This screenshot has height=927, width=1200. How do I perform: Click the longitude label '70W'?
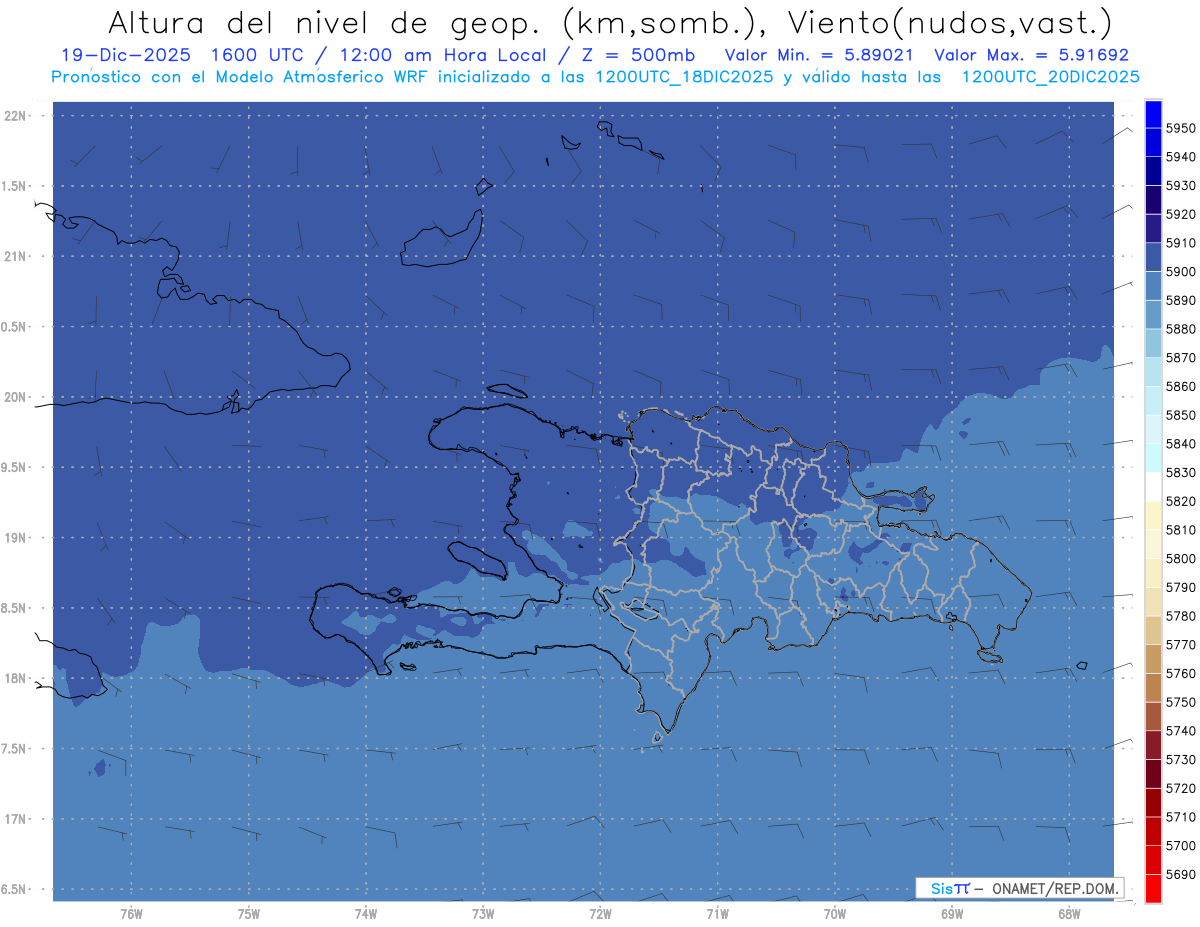(x=835, y=914)
